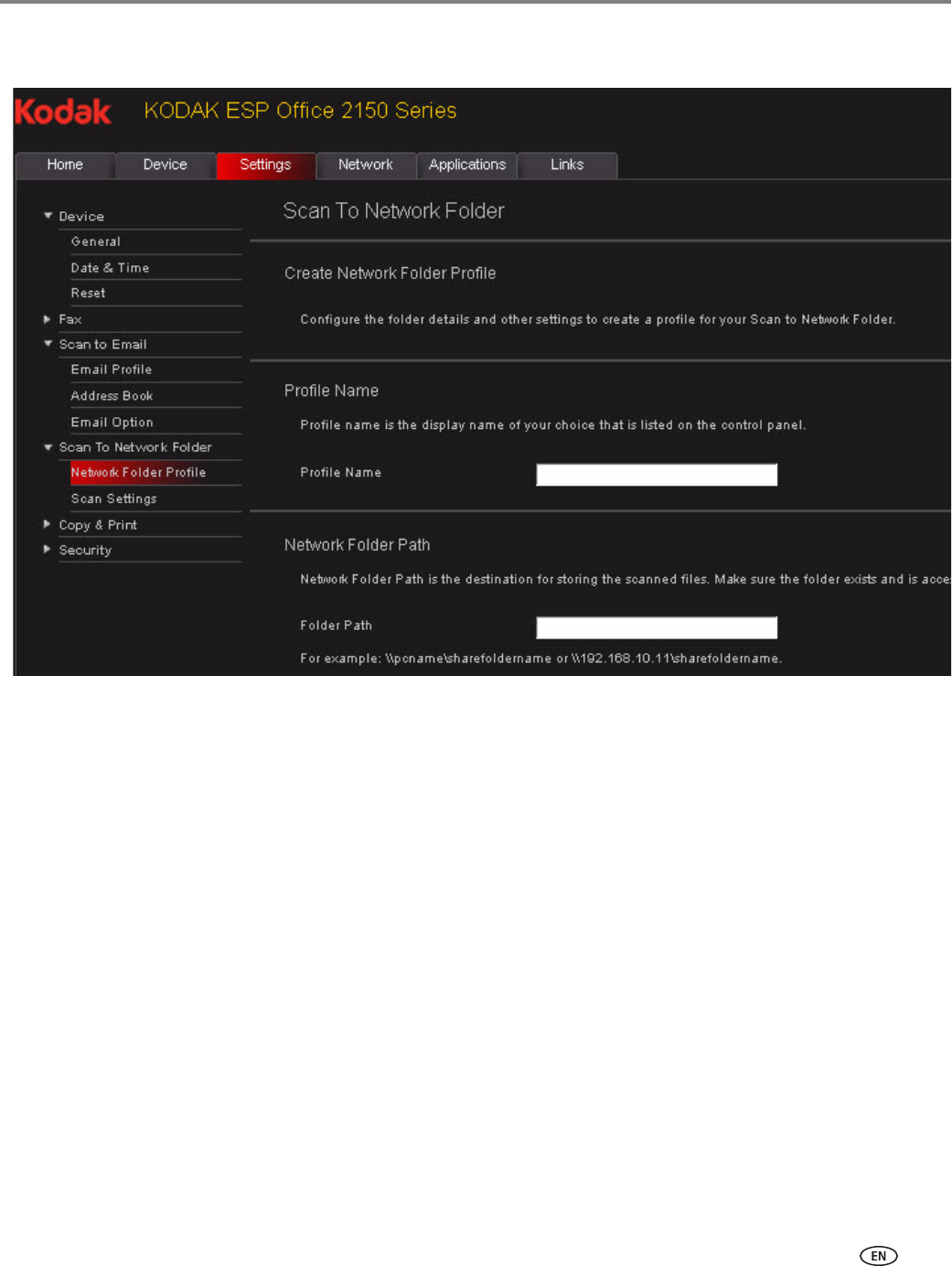Image resolution: width=952 pixels, height=1266 pixels.
Task: Collapse Scan To Network Folder arrow
Action: click(x=48, y=447)
